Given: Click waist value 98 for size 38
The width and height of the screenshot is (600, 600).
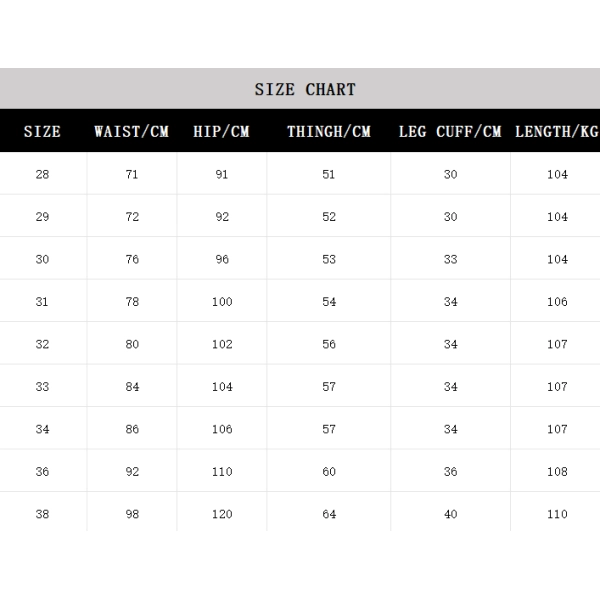Looking at the screenshot, I should 132,514.
